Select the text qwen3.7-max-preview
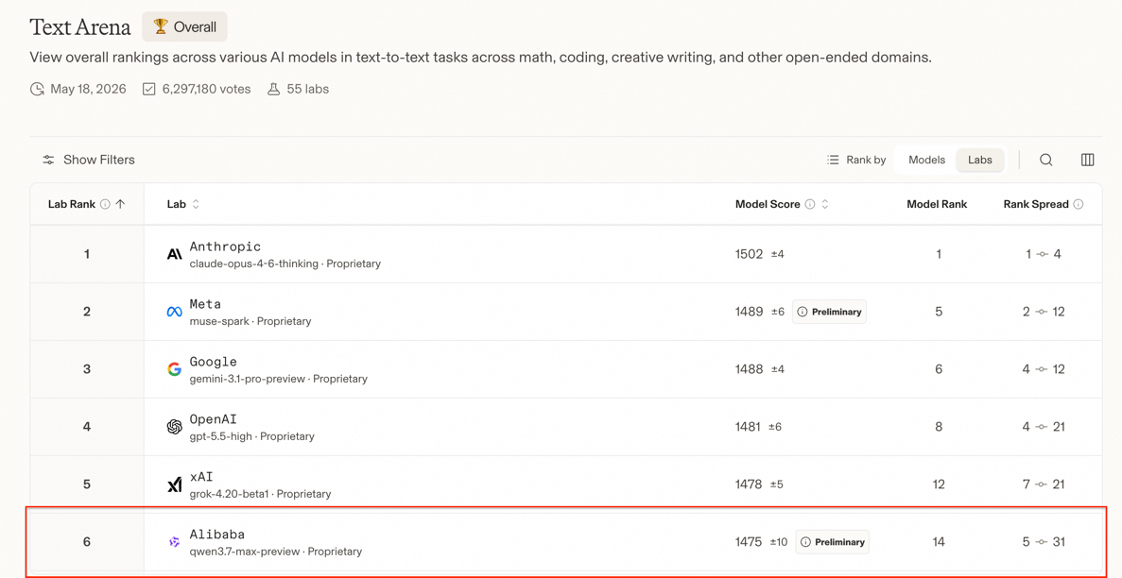The width and height of the screenshot is (1122, 578). (x=245, y=552)
